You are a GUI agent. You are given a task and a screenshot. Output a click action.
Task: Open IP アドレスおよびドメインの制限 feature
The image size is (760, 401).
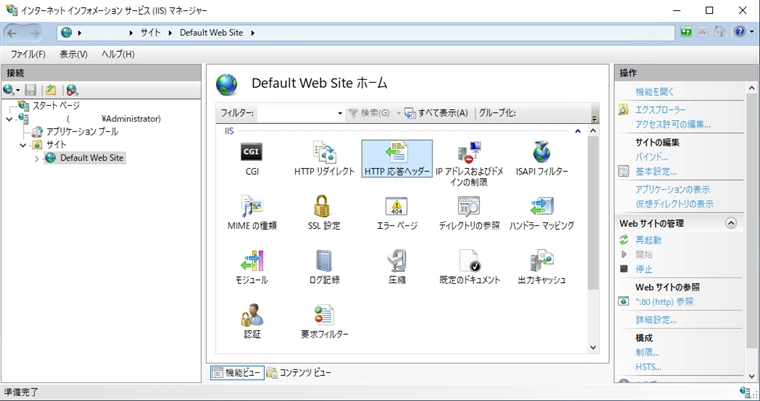click(x=469, y=164)
